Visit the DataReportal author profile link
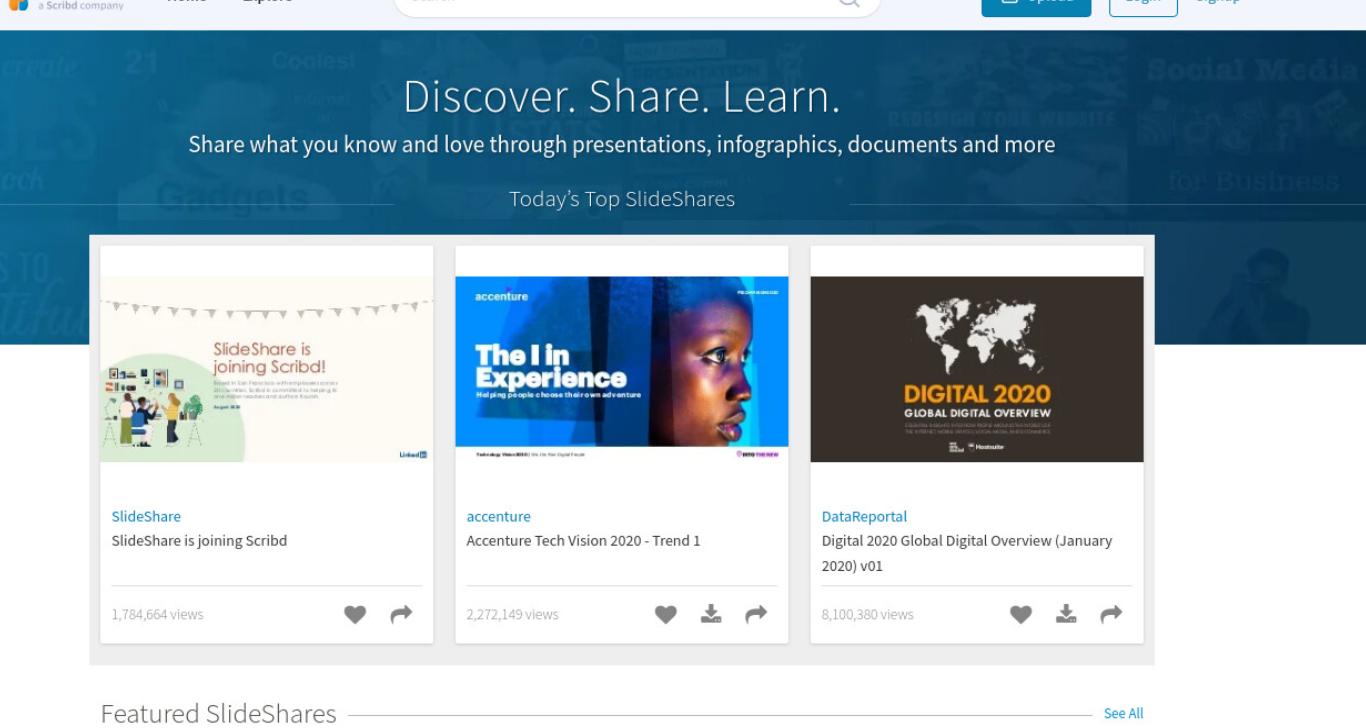The image size is (1366, 728). [864, 516]
